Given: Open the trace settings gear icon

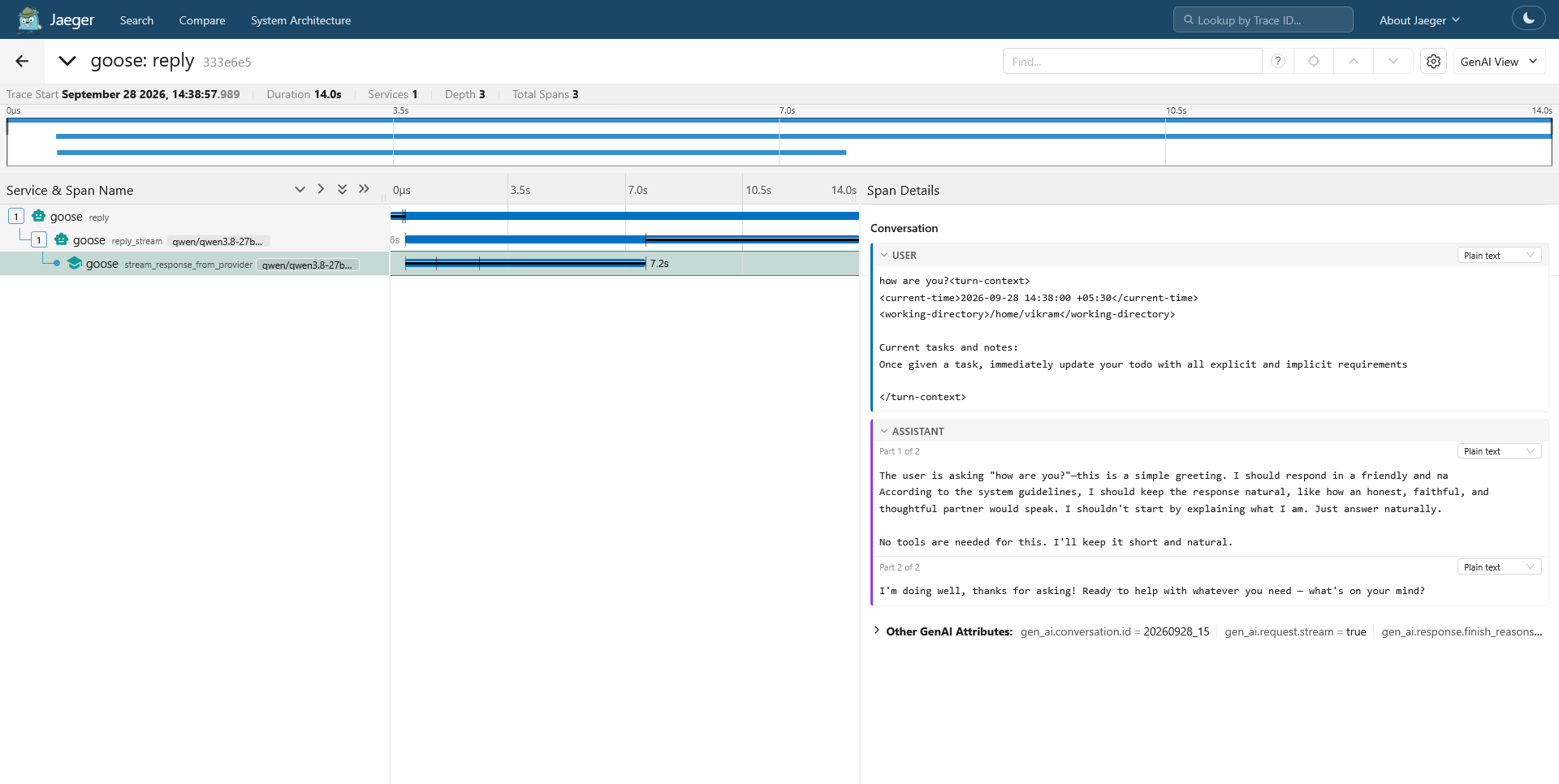Looking at the screenshot, I should point(1434,61).
